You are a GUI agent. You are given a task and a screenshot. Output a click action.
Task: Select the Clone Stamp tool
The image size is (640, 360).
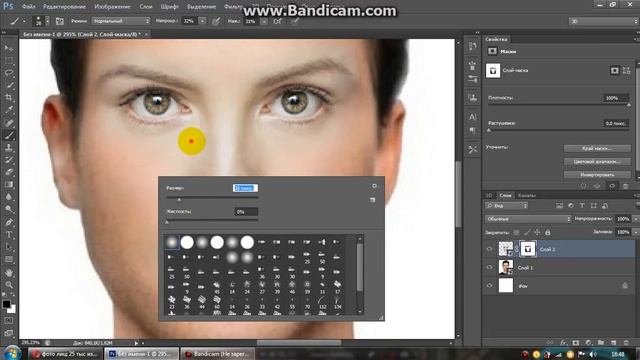9,147
